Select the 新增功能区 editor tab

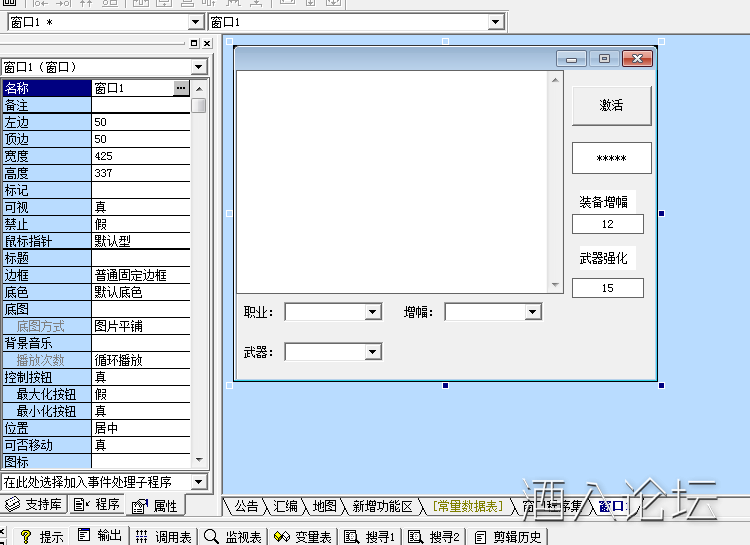[381, 506]
